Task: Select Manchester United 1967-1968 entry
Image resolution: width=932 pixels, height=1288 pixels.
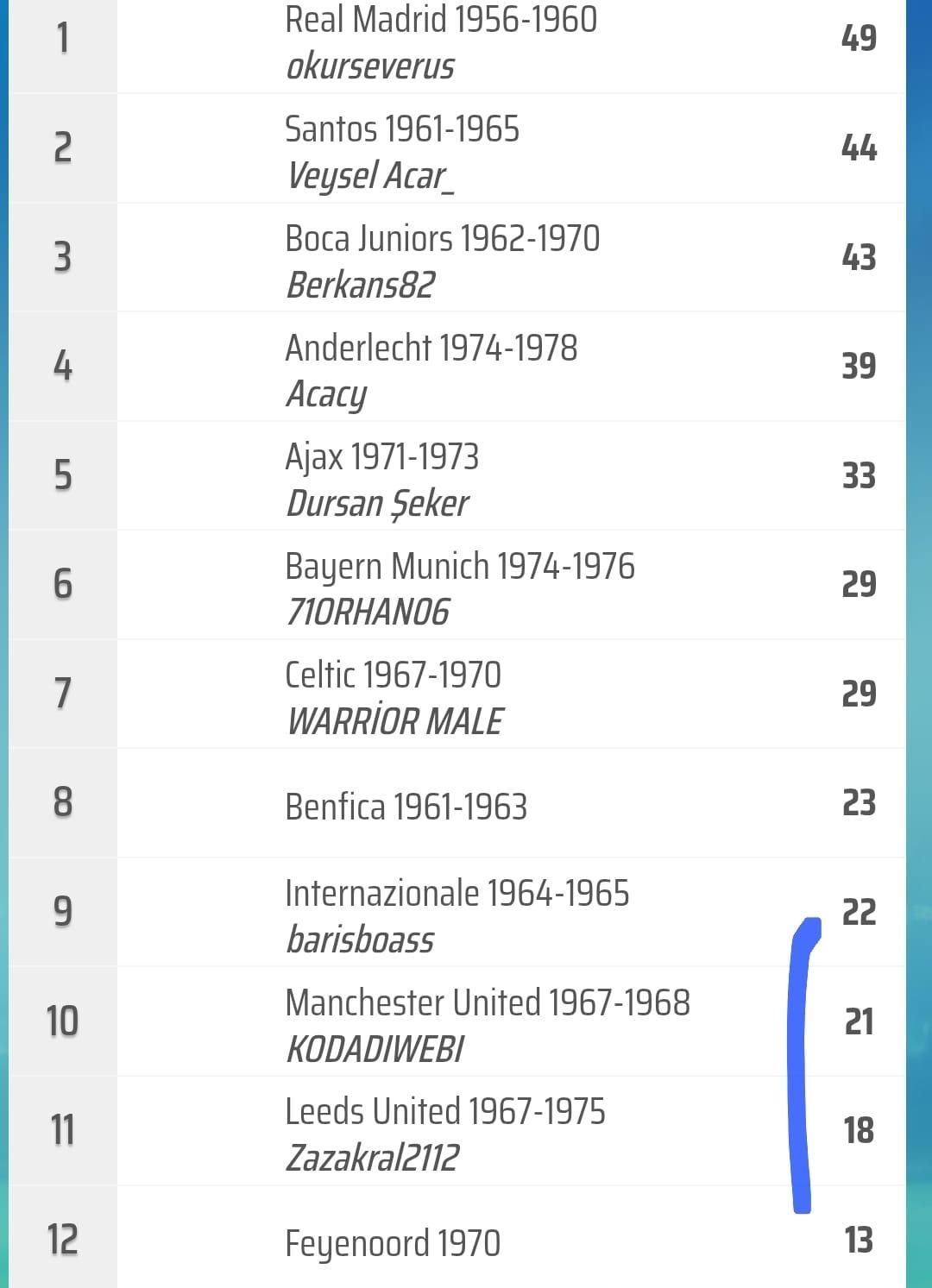Action: pos(487,1003)
